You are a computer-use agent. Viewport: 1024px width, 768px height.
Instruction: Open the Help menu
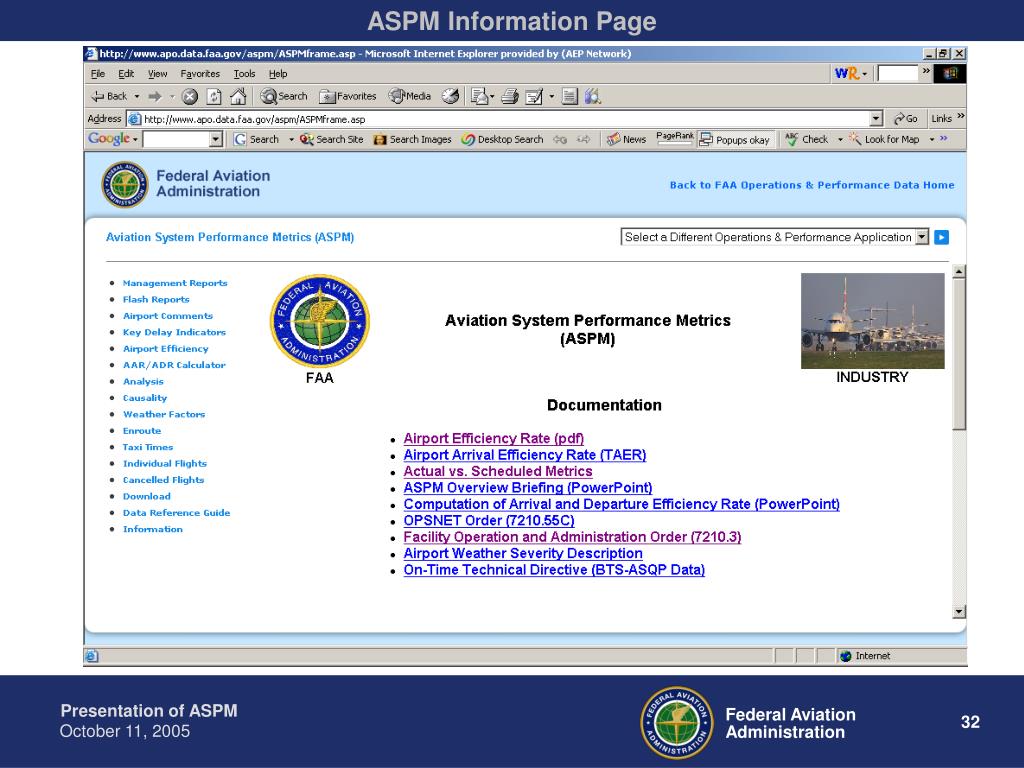pos(278,74)
